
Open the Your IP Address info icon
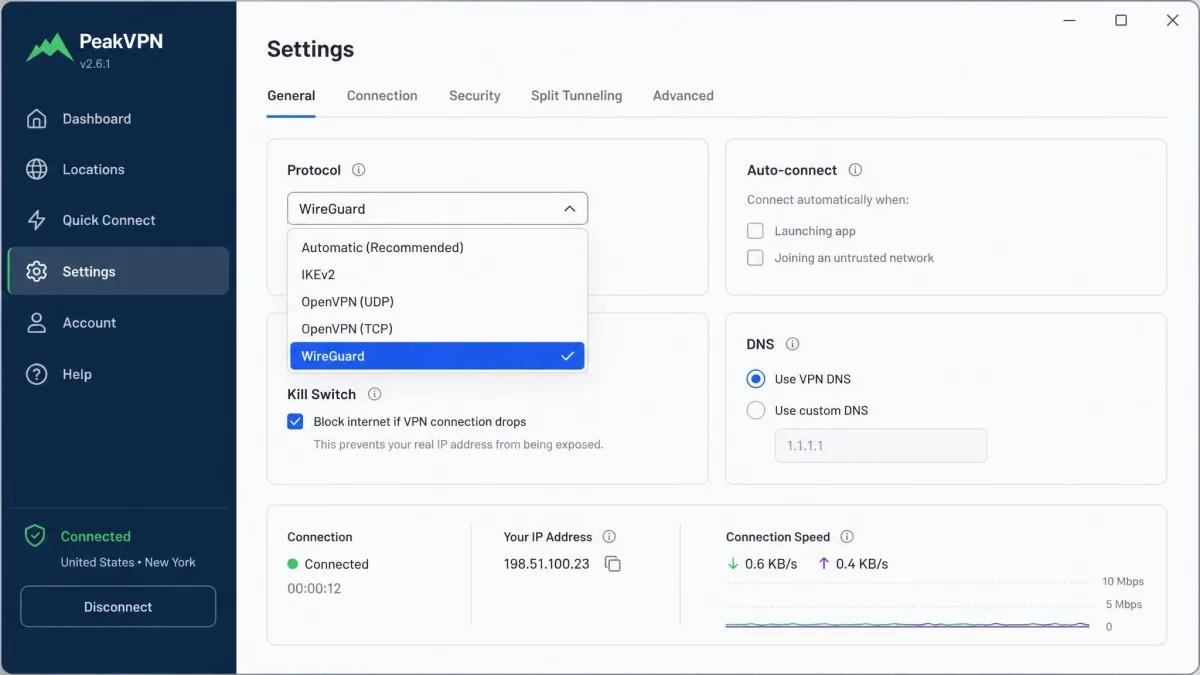click(609, 537)
